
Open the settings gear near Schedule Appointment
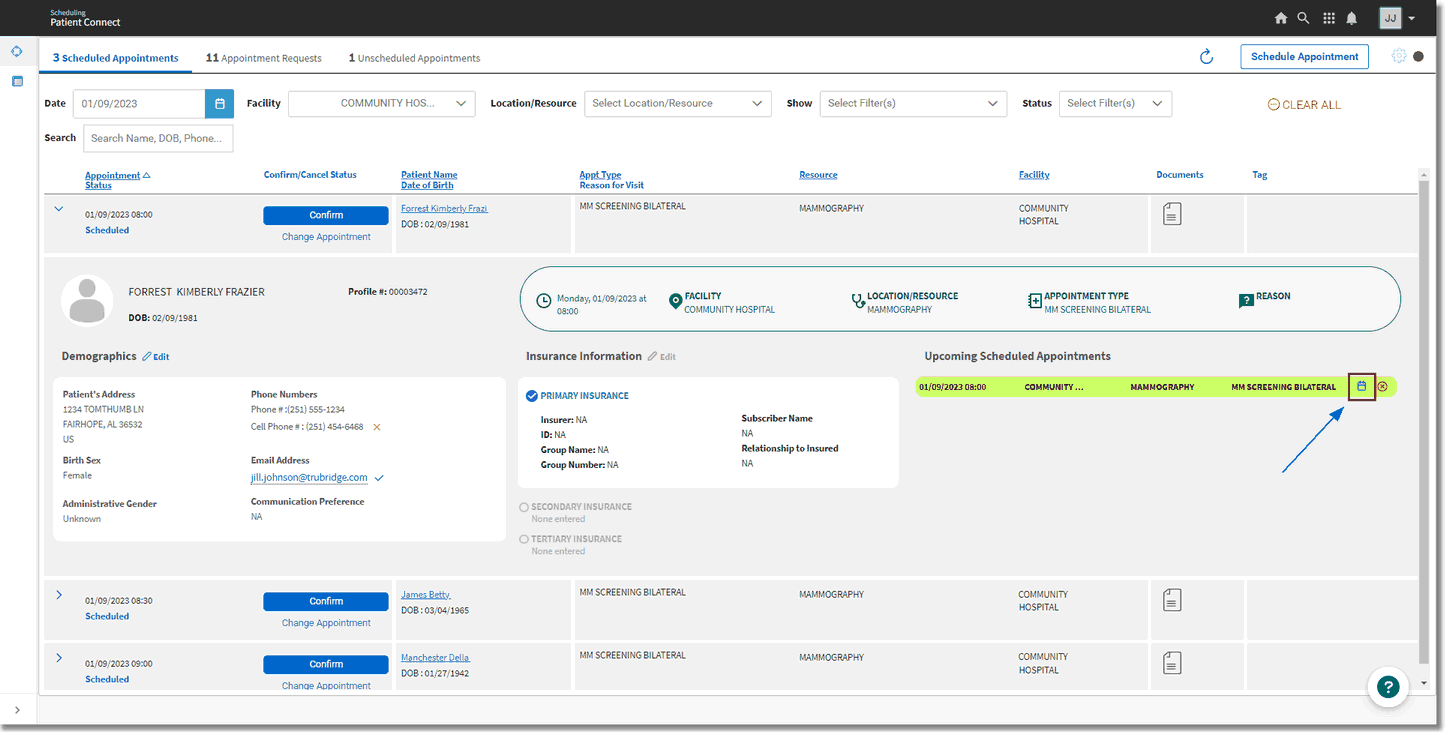1399,56
